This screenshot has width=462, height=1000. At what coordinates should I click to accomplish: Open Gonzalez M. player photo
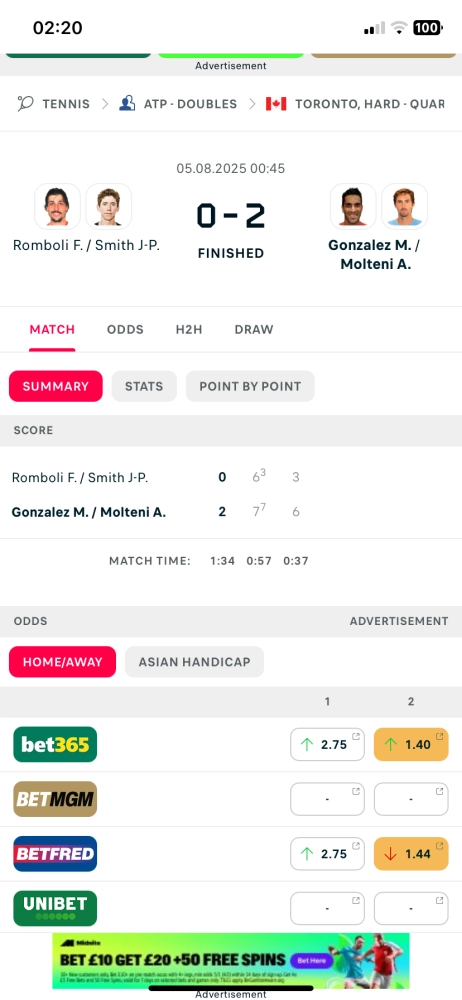(x=353, y=206)
